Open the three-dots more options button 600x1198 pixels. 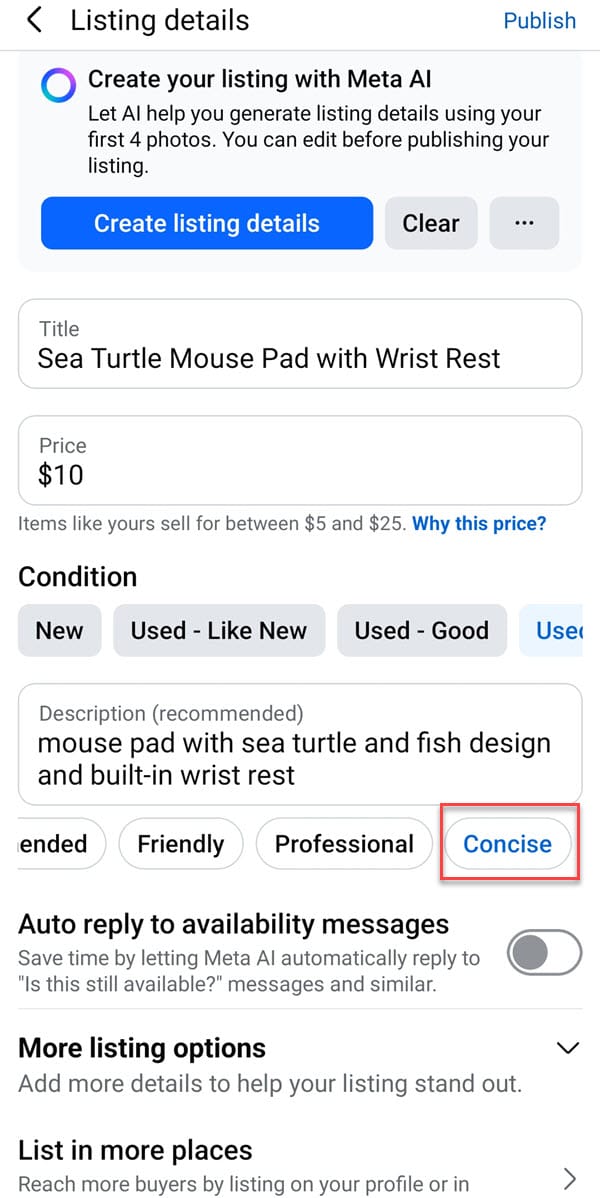coord(524,223)
